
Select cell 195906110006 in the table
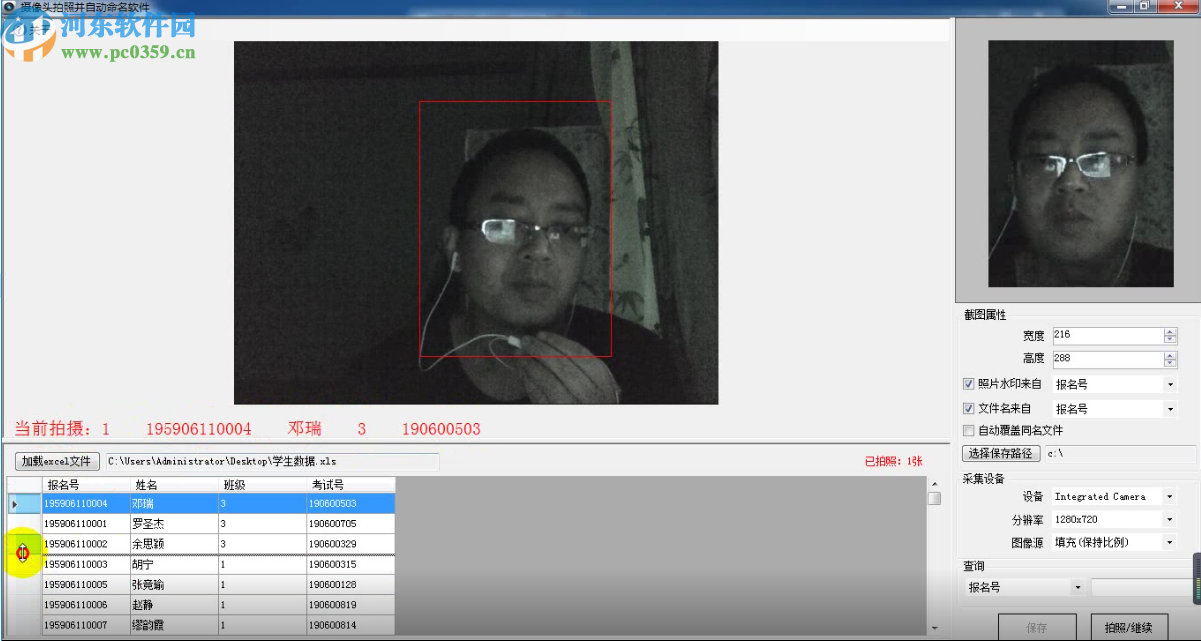86,605
